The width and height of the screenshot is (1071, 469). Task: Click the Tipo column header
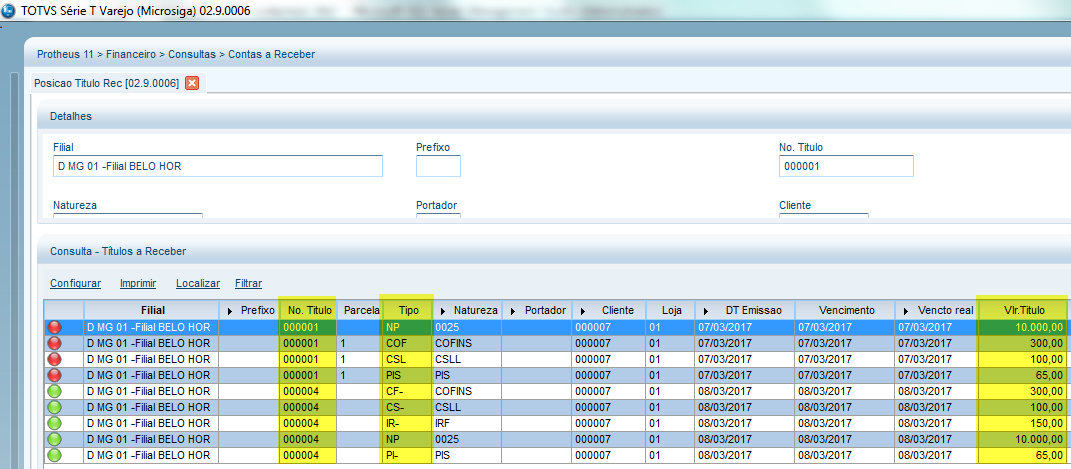coord(408,310)
